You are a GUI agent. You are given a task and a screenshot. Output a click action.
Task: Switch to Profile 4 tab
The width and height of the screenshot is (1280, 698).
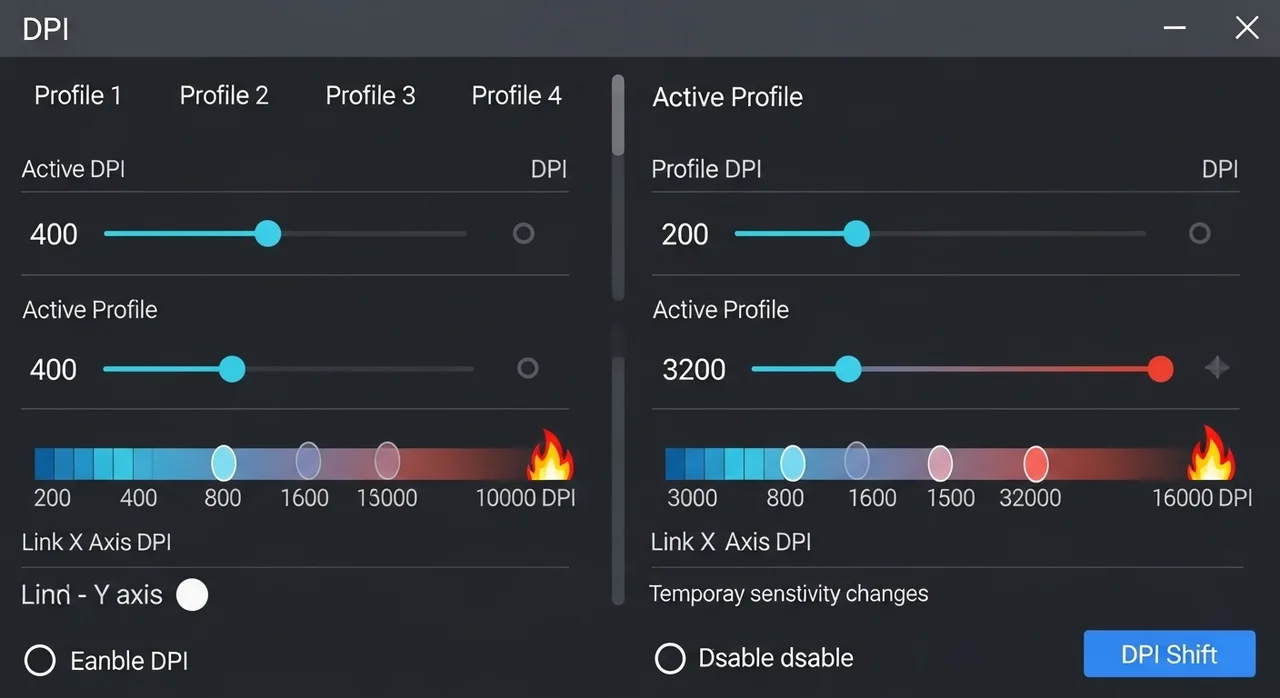[x=516, y=96]
